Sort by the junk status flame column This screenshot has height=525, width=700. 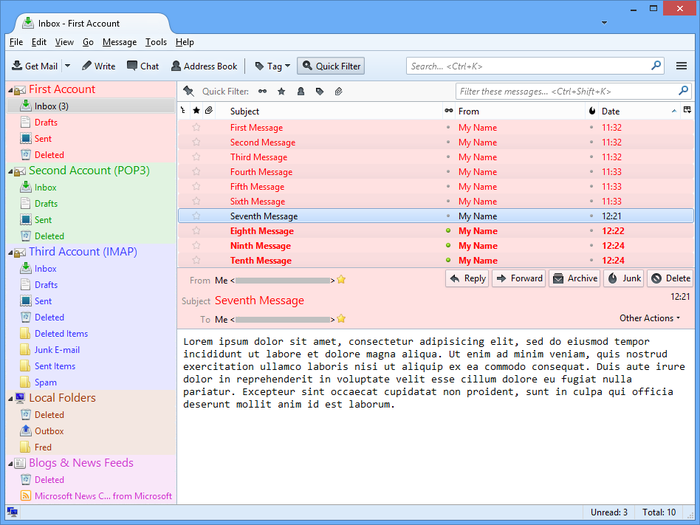click(592, 111)
